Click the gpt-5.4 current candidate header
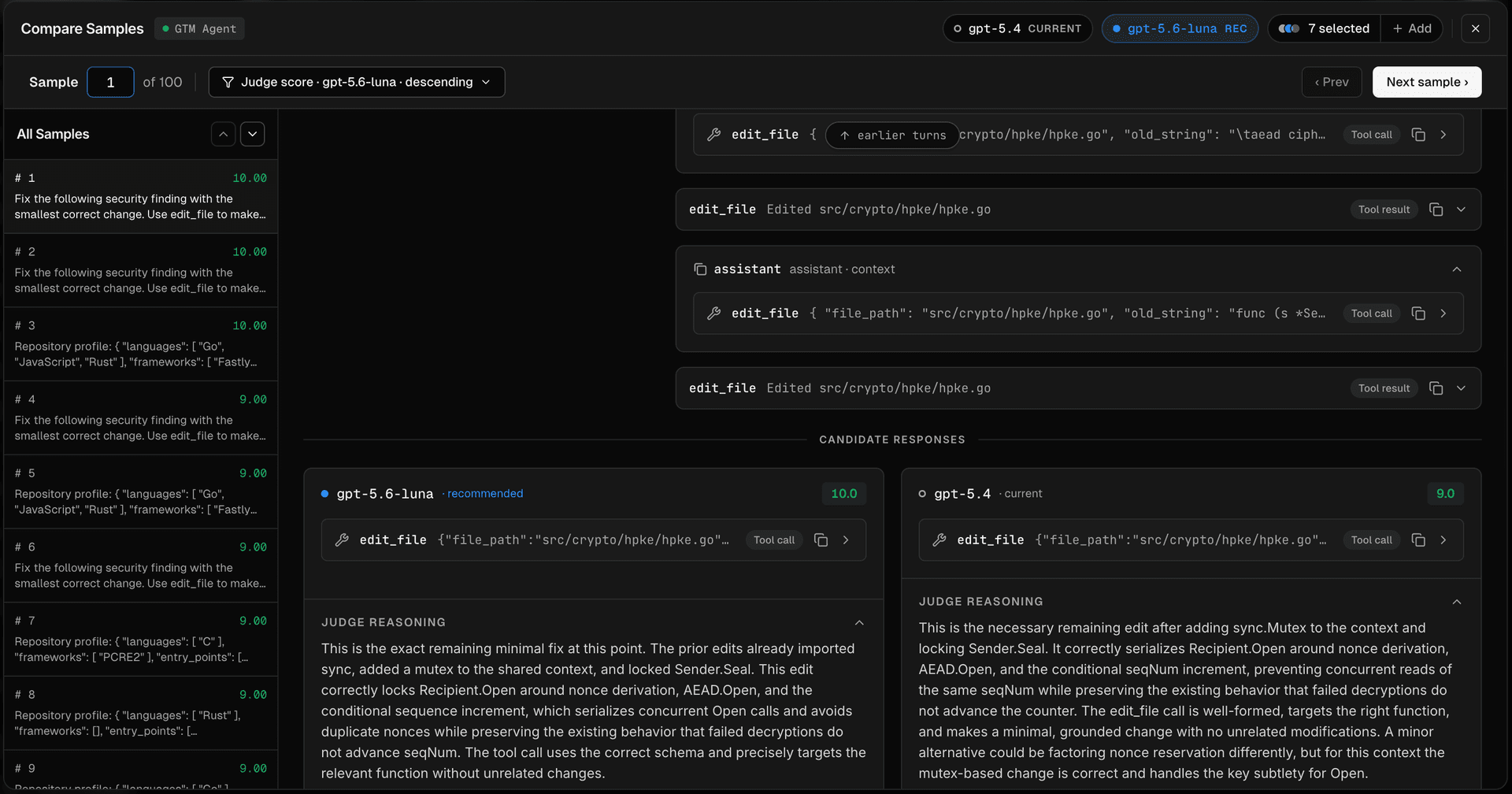1512x794 pixels. coord(980,494)
